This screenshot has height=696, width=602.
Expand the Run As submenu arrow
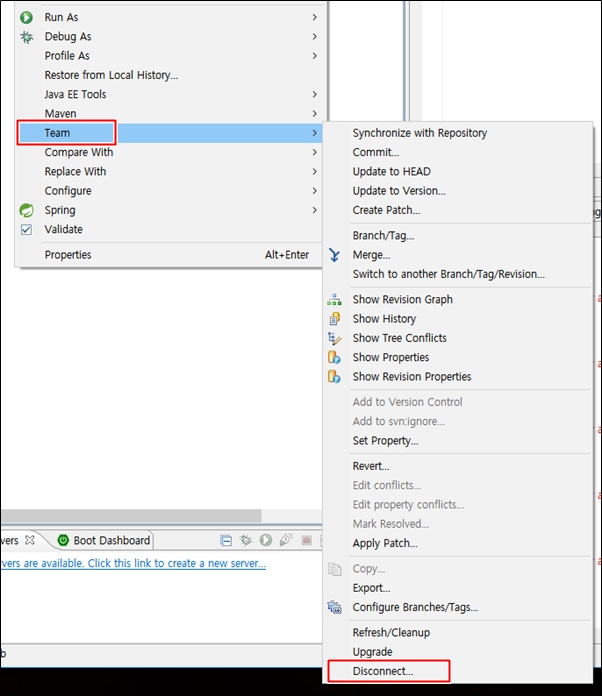pyautogui.click(x=314, y=17)
